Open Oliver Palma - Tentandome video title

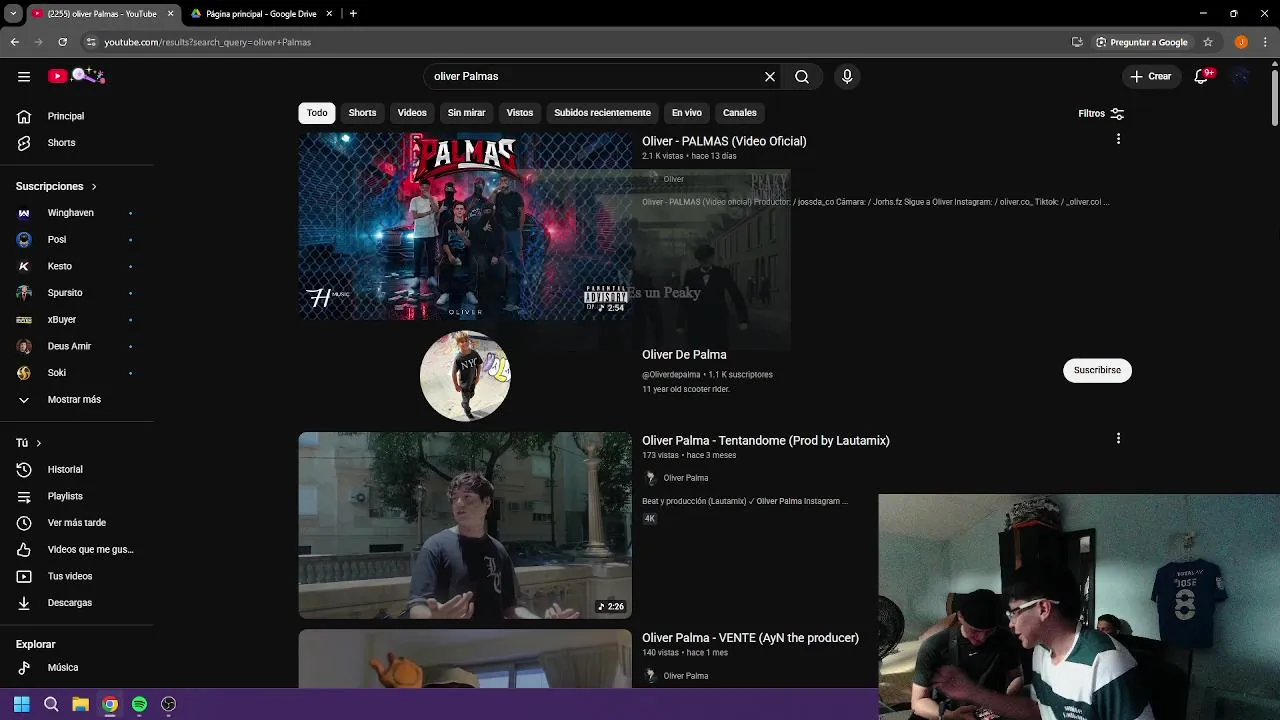click(x=766, y=440)
